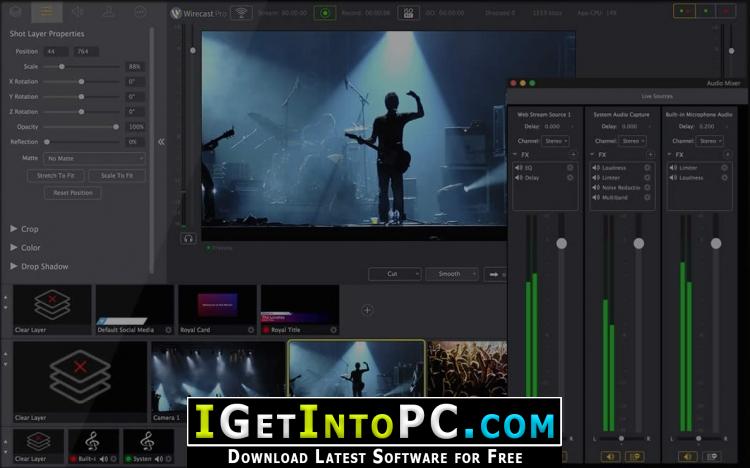Open the Matte dropdown

[94, 158]
